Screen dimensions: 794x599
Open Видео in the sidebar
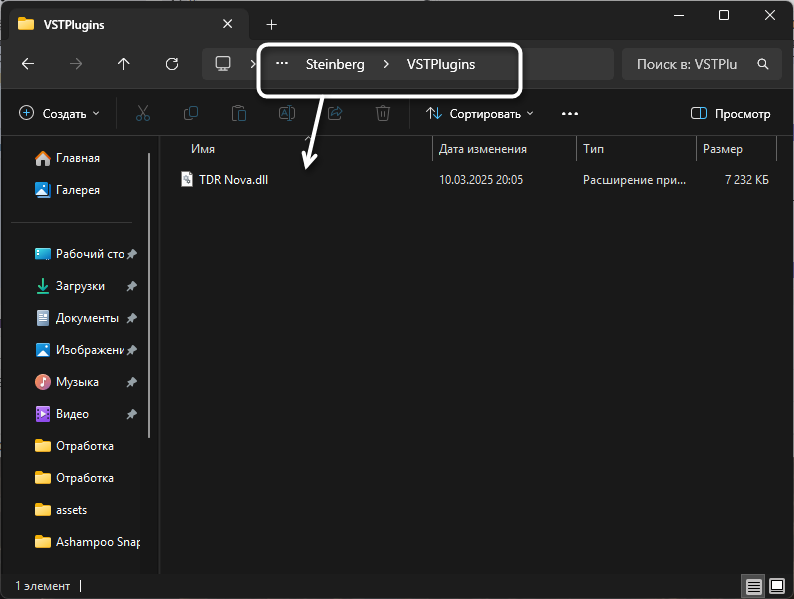pos(72,414)
